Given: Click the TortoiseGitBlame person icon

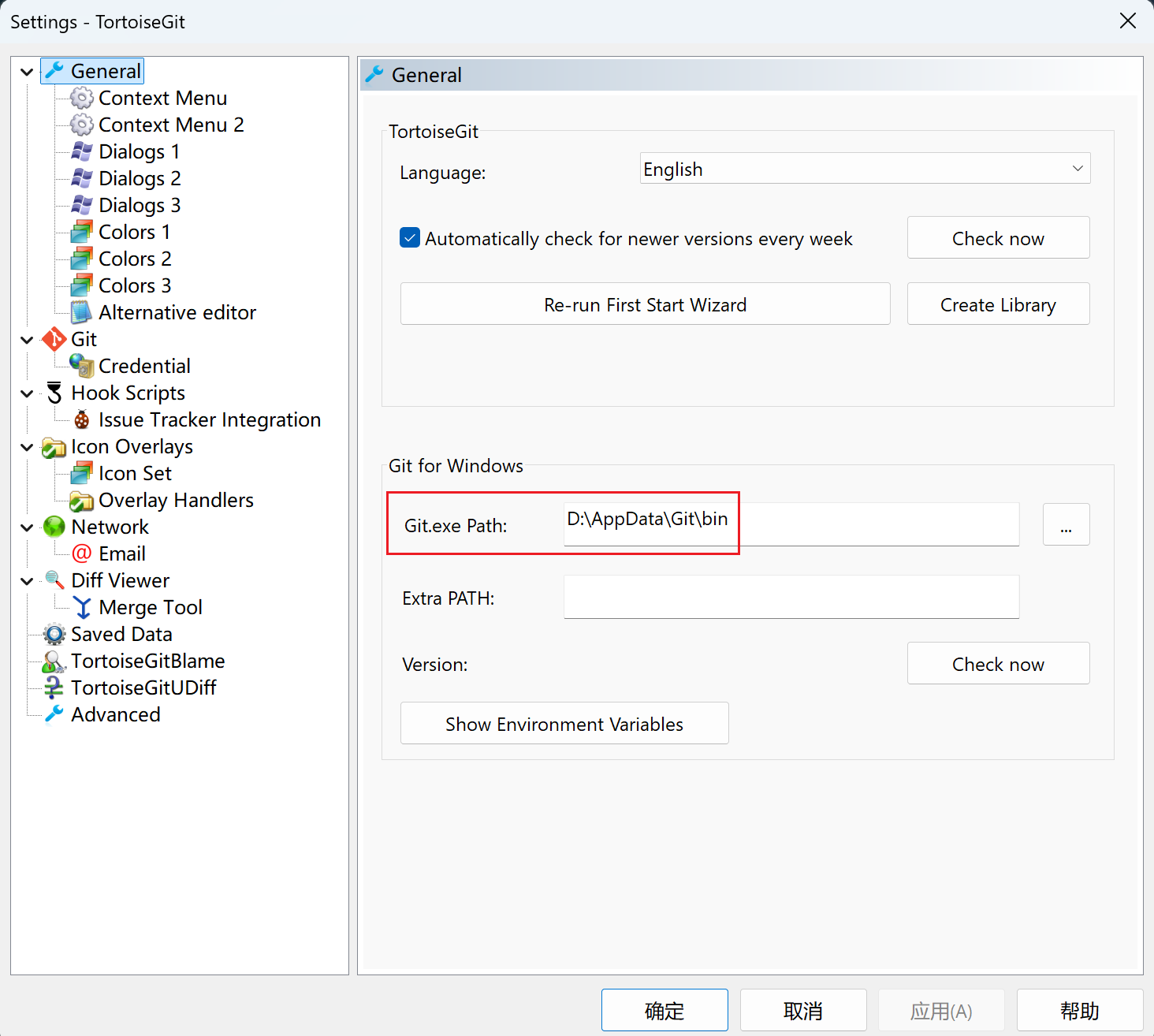Looking at the screenshot, I should (54, 661).
